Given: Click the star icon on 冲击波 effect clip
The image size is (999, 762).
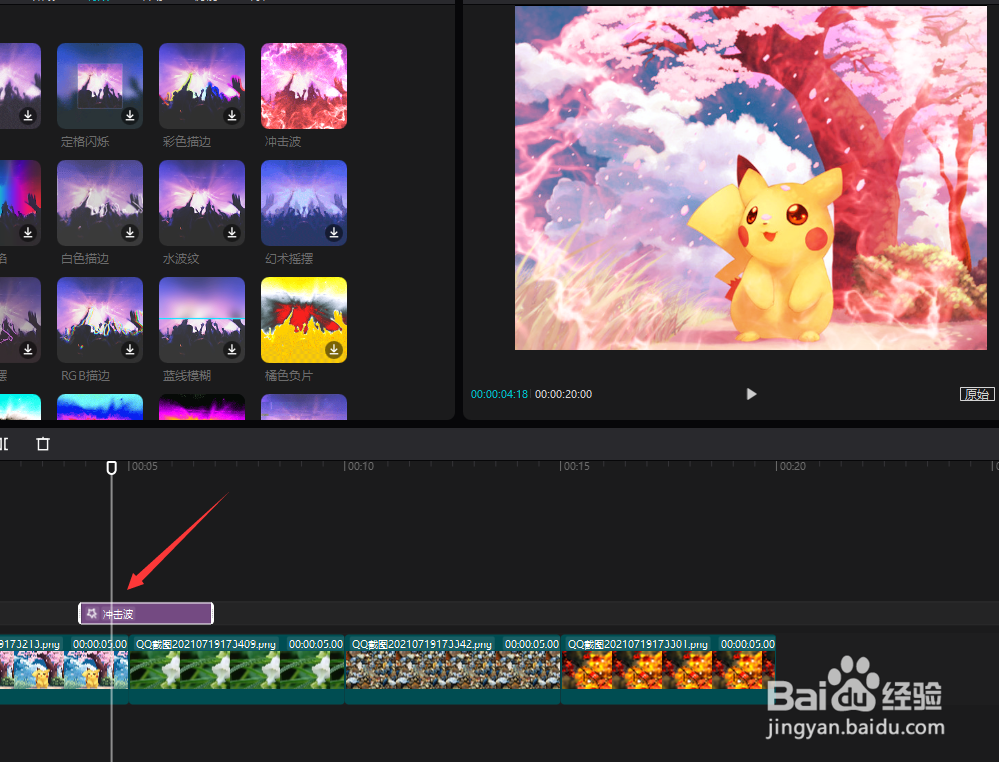Looking at the screenshot, I should point(92,613).
